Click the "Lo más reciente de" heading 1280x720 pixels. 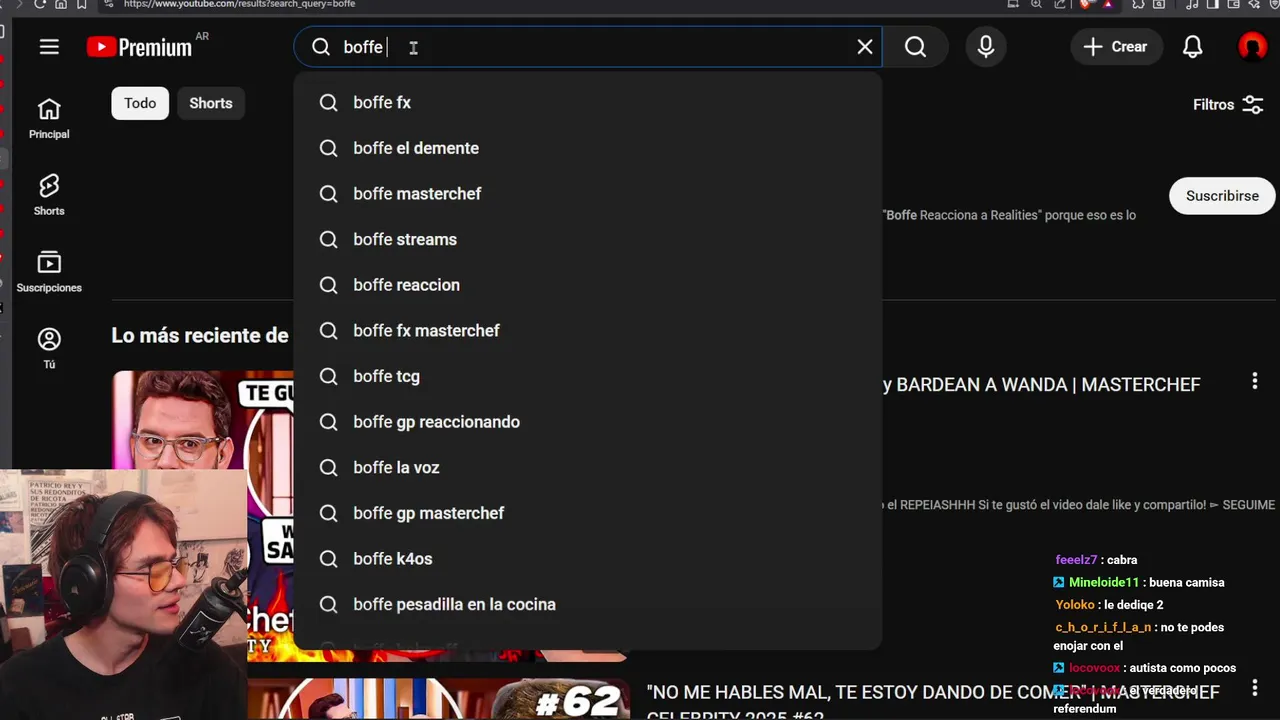(200, 336)
